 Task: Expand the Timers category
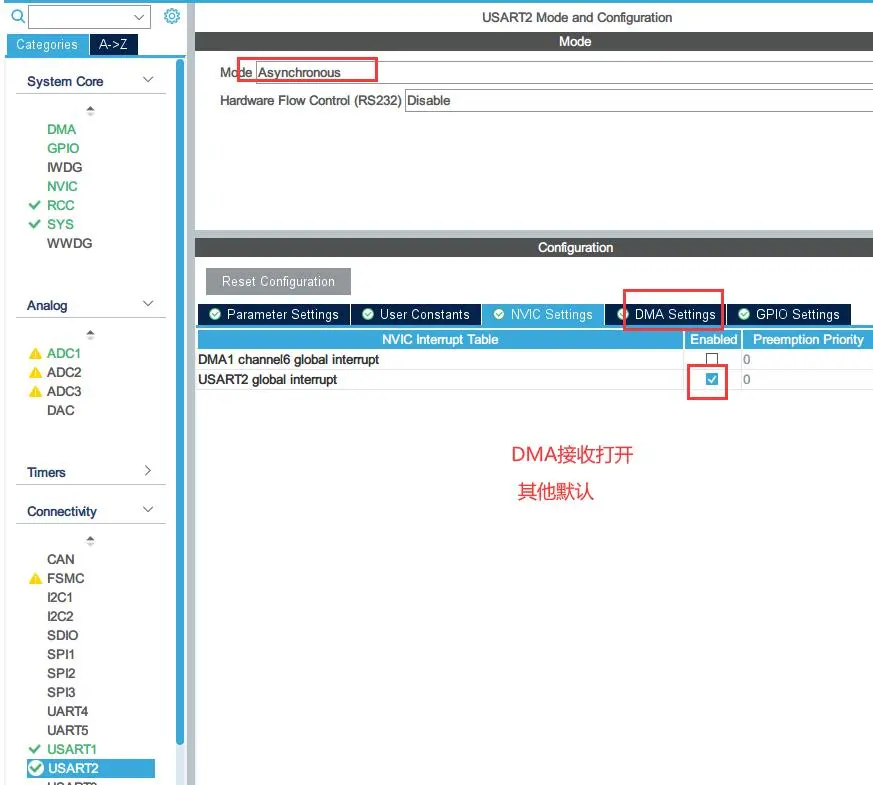coord(148,471)
